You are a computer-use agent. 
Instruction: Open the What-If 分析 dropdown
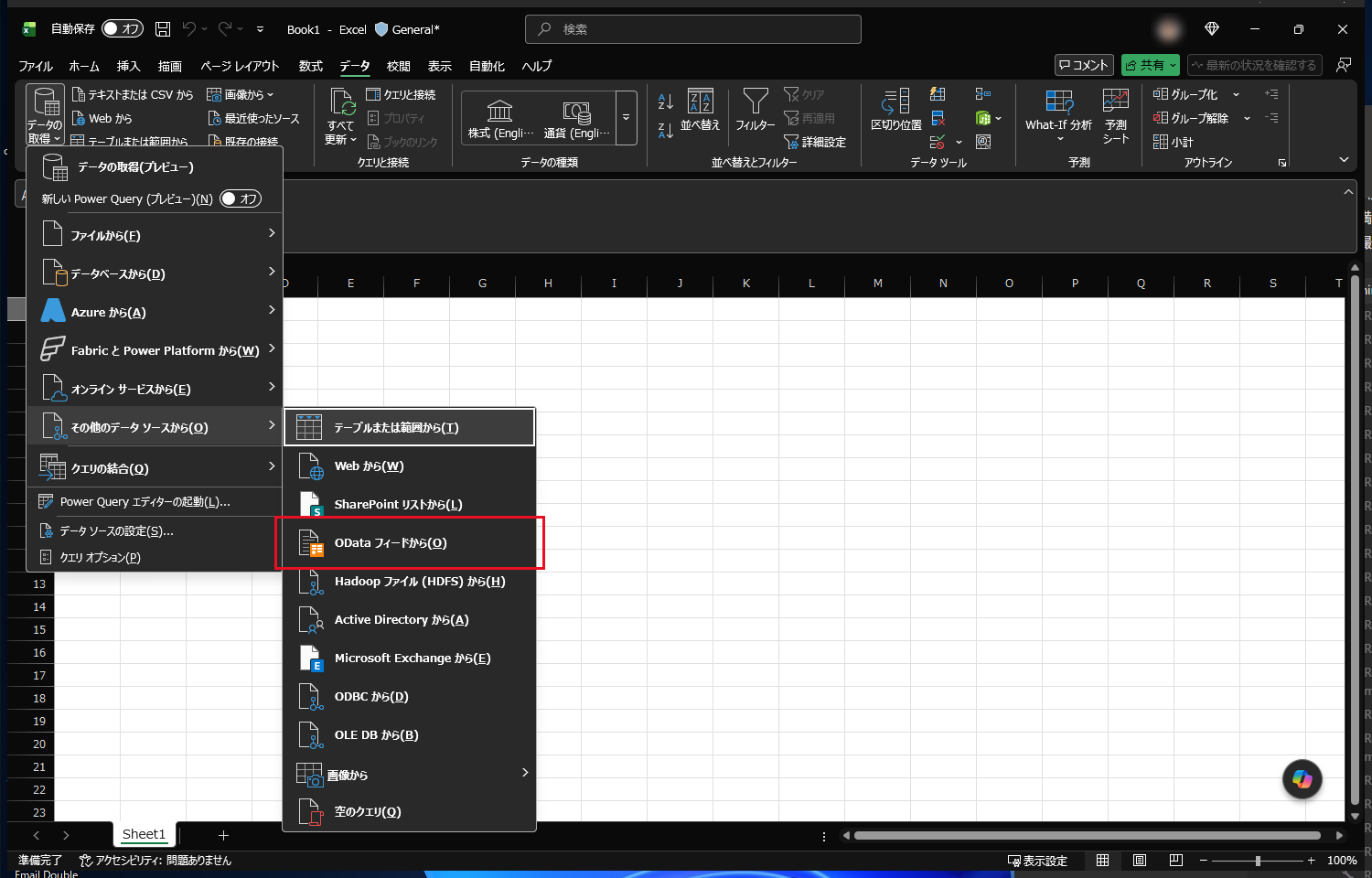(x=1059, y=139)
